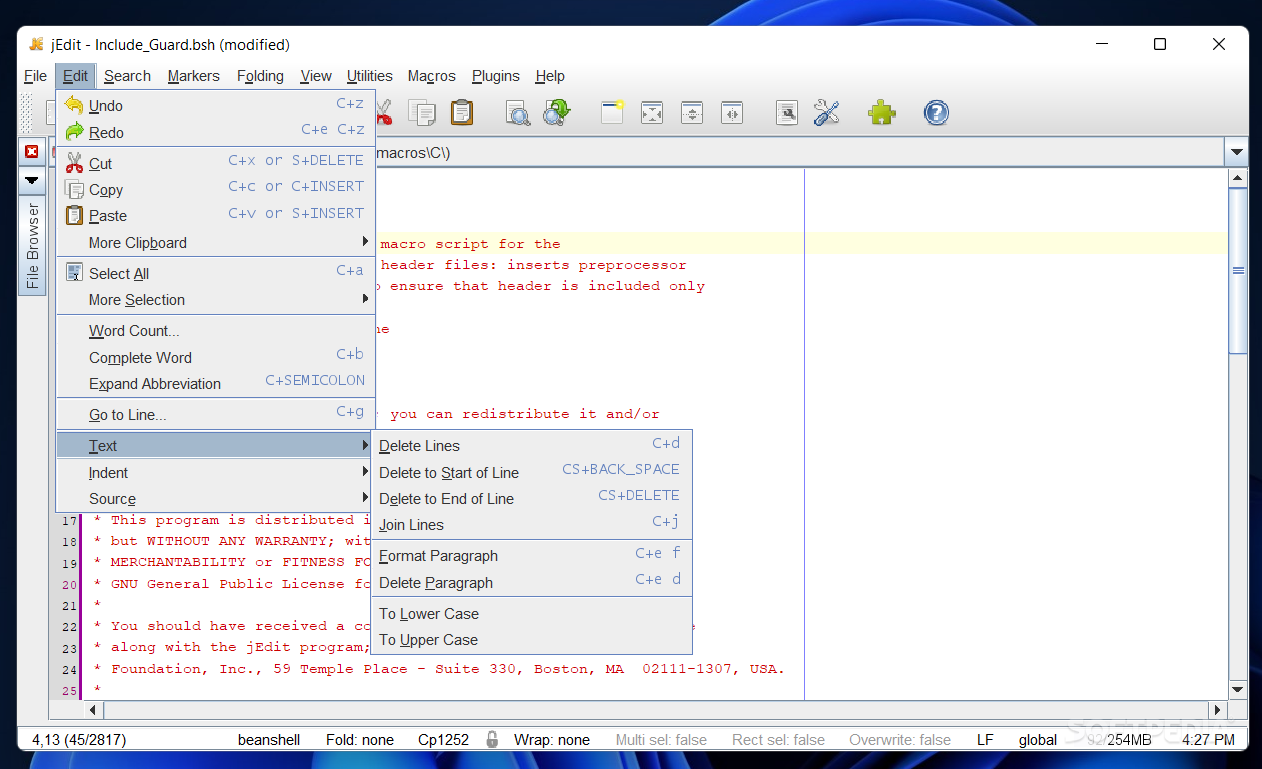Screen dimensions: 1262x769
Task: Open Plugin Manager green puzzle icon
Action: (x=881, y=112)
